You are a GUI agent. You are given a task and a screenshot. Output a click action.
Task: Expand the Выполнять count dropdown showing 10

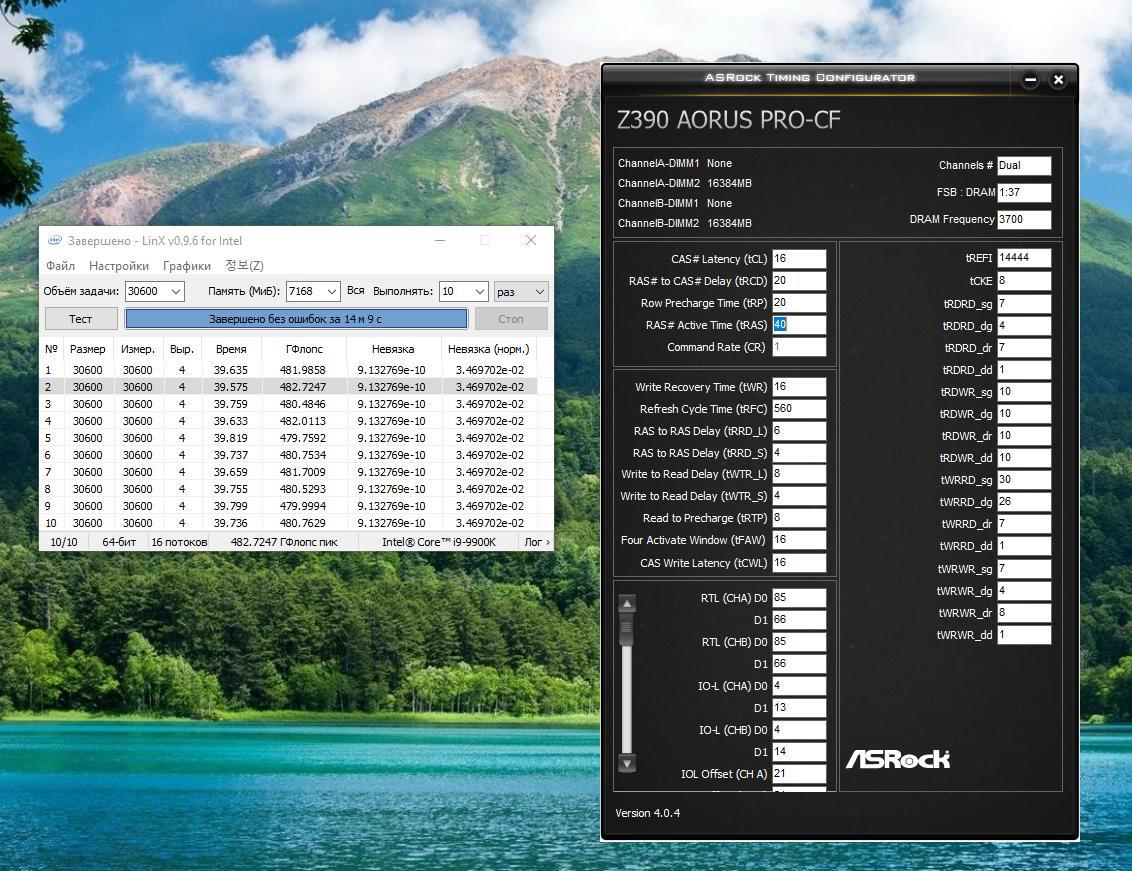pos(480,291)
